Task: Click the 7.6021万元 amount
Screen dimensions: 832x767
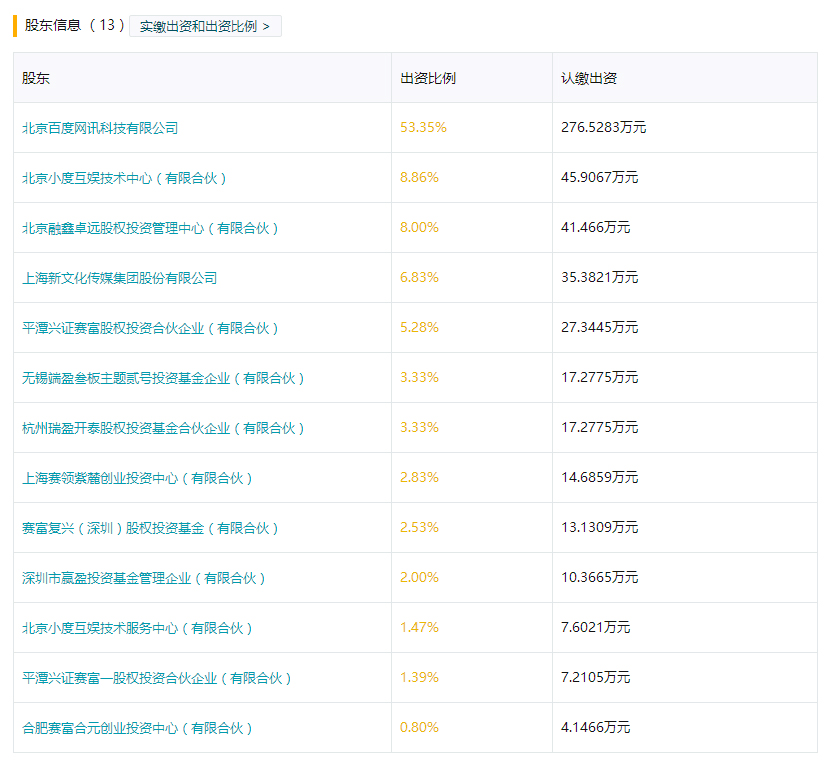Action: pyautogui.click(x=595, y=627)
